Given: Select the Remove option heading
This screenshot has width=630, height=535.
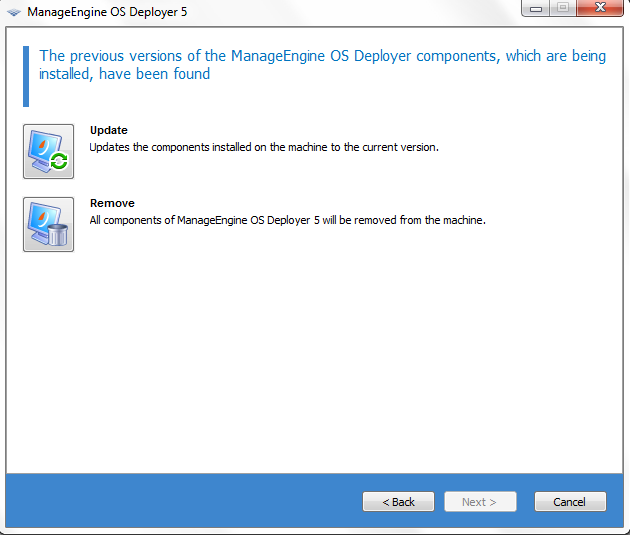Looking at the screenshot, I should click(112, 203).
